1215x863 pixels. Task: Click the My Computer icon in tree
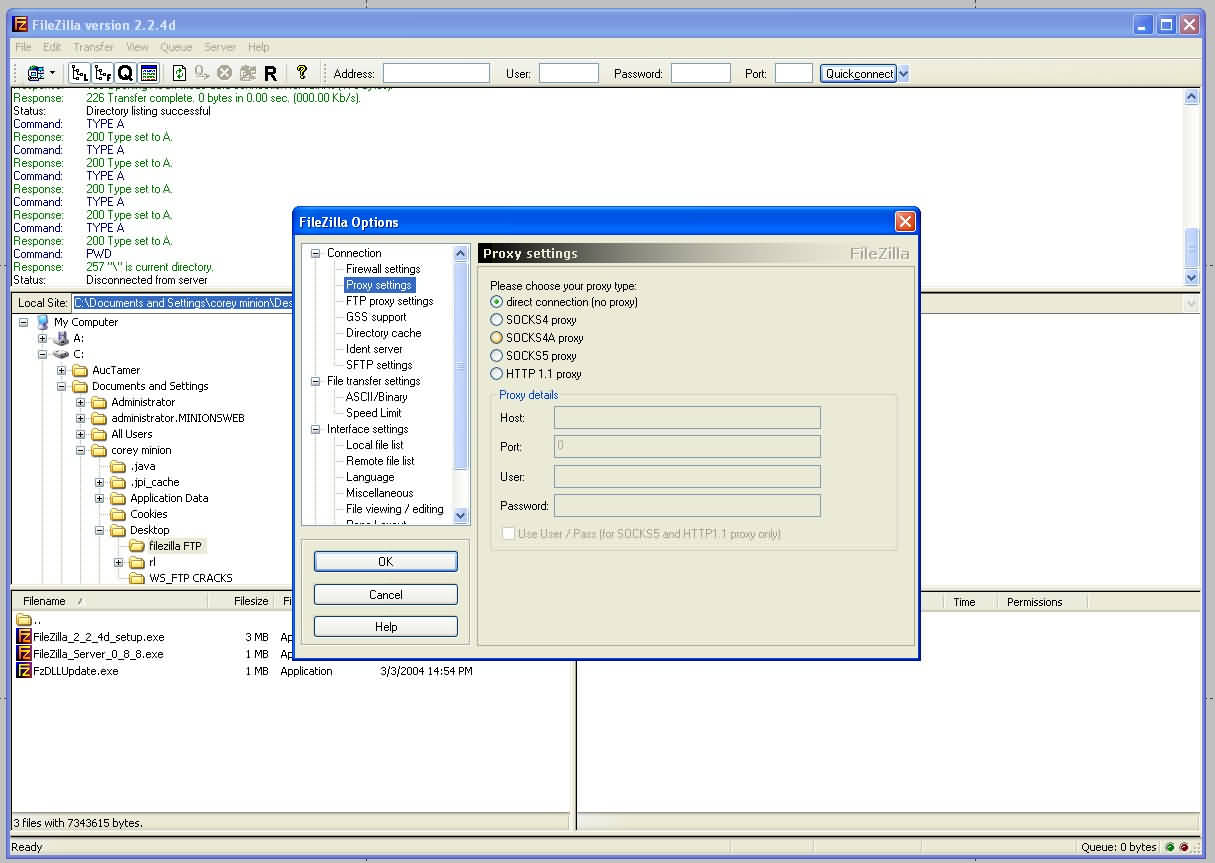[x=43, y=322]
